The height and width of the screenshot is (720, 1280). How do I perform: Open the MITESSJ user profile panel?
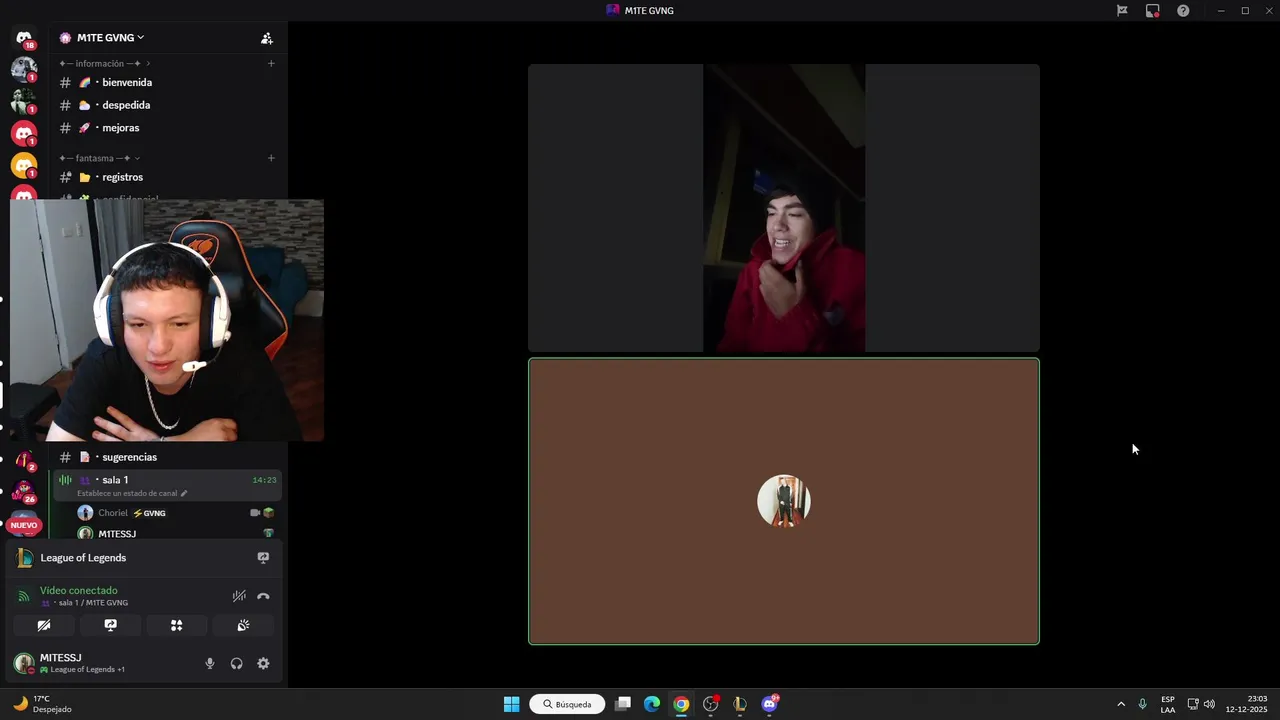(70, 663)
